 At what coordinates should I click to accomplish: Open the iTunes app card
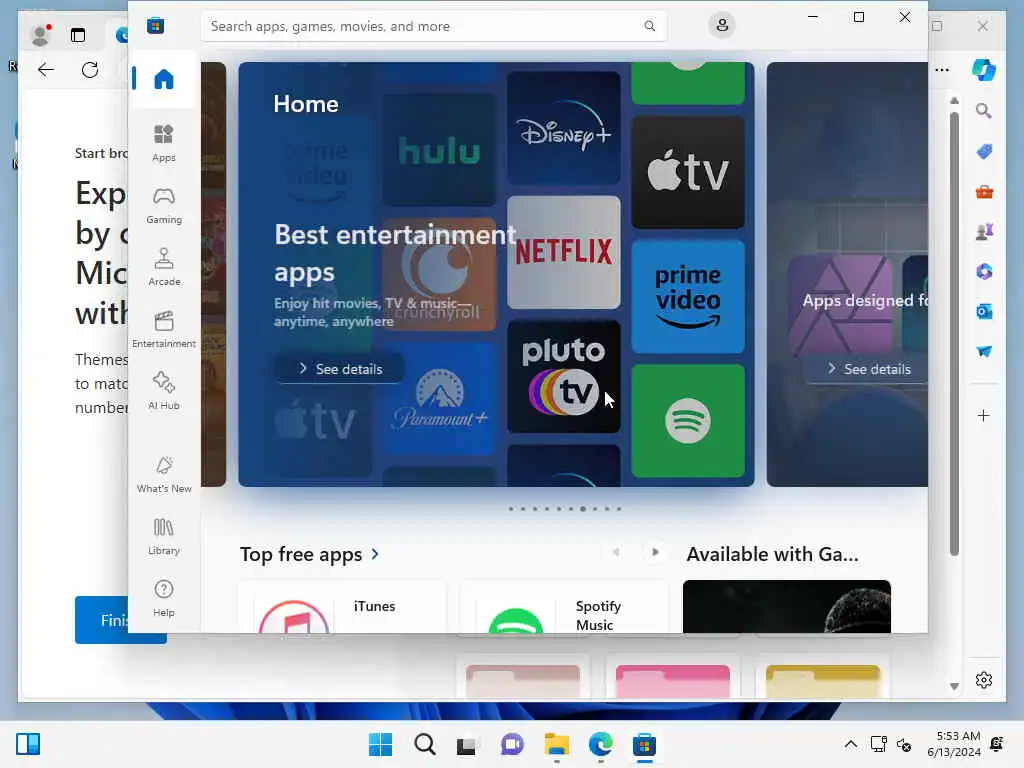342,607
